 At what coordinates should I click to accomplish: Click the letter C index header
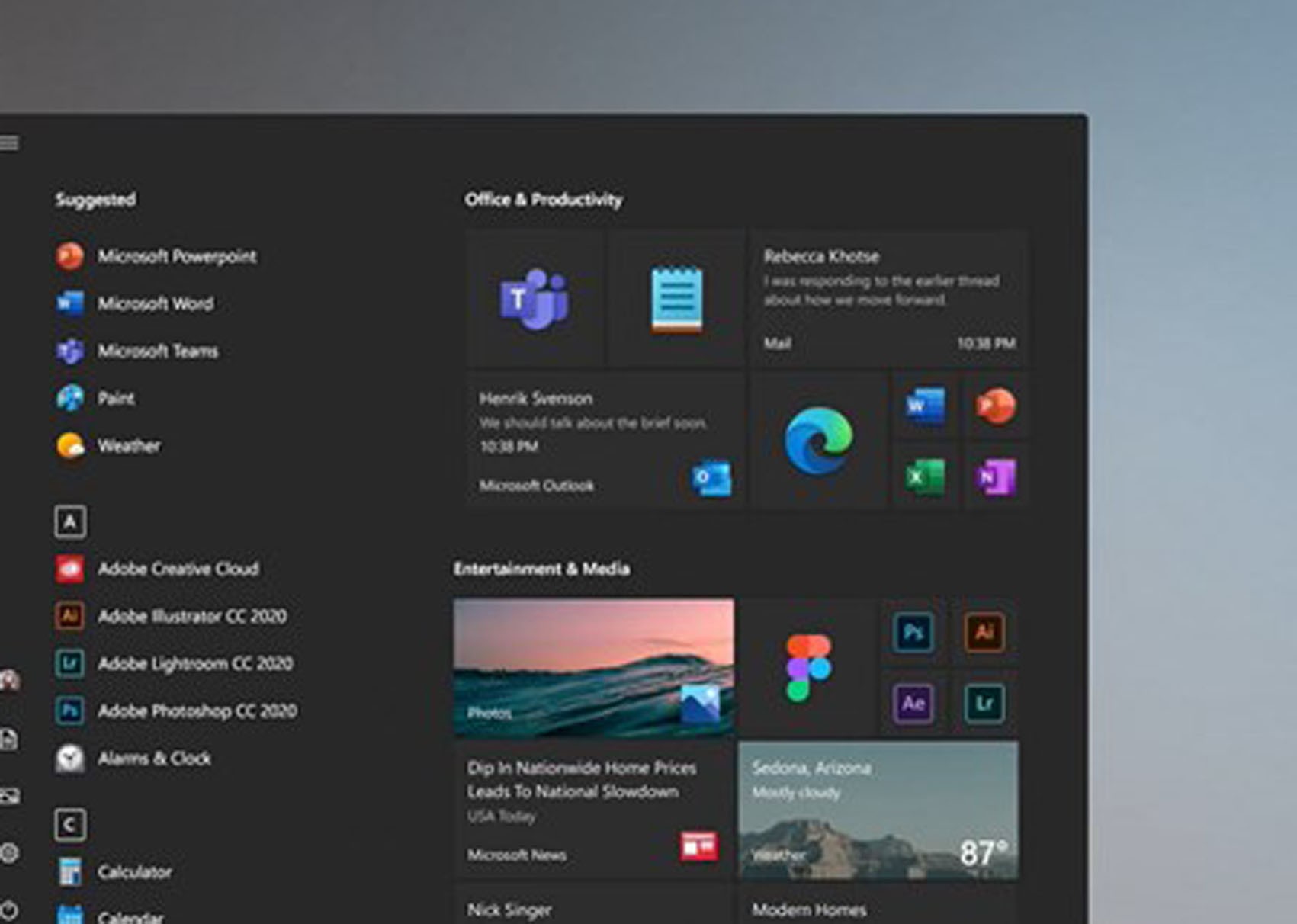pos(70,825)
